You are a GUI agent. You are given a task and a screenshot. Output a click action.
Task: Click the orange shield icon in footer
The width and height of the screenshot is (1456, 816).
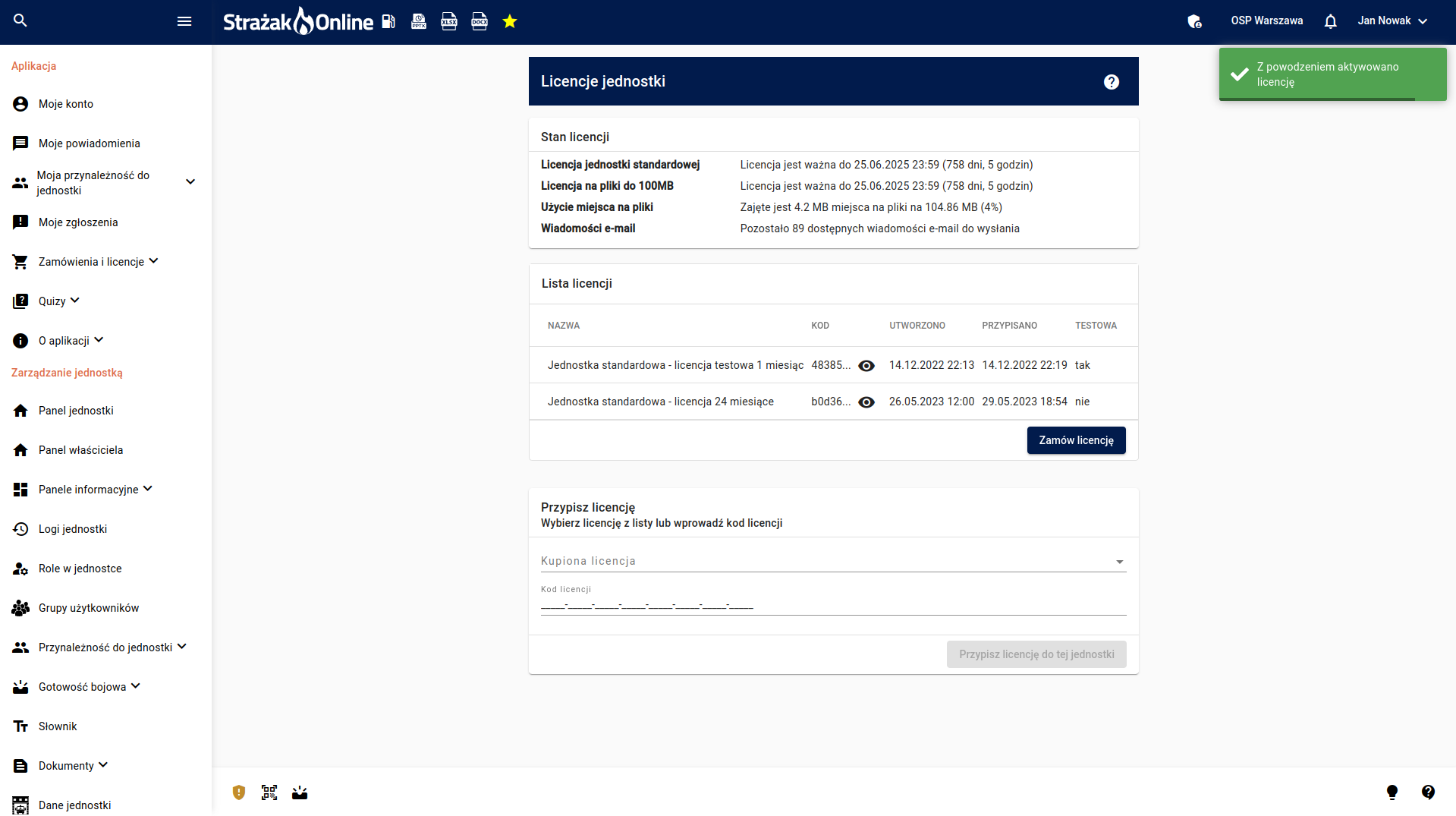[x=239, y=792]
